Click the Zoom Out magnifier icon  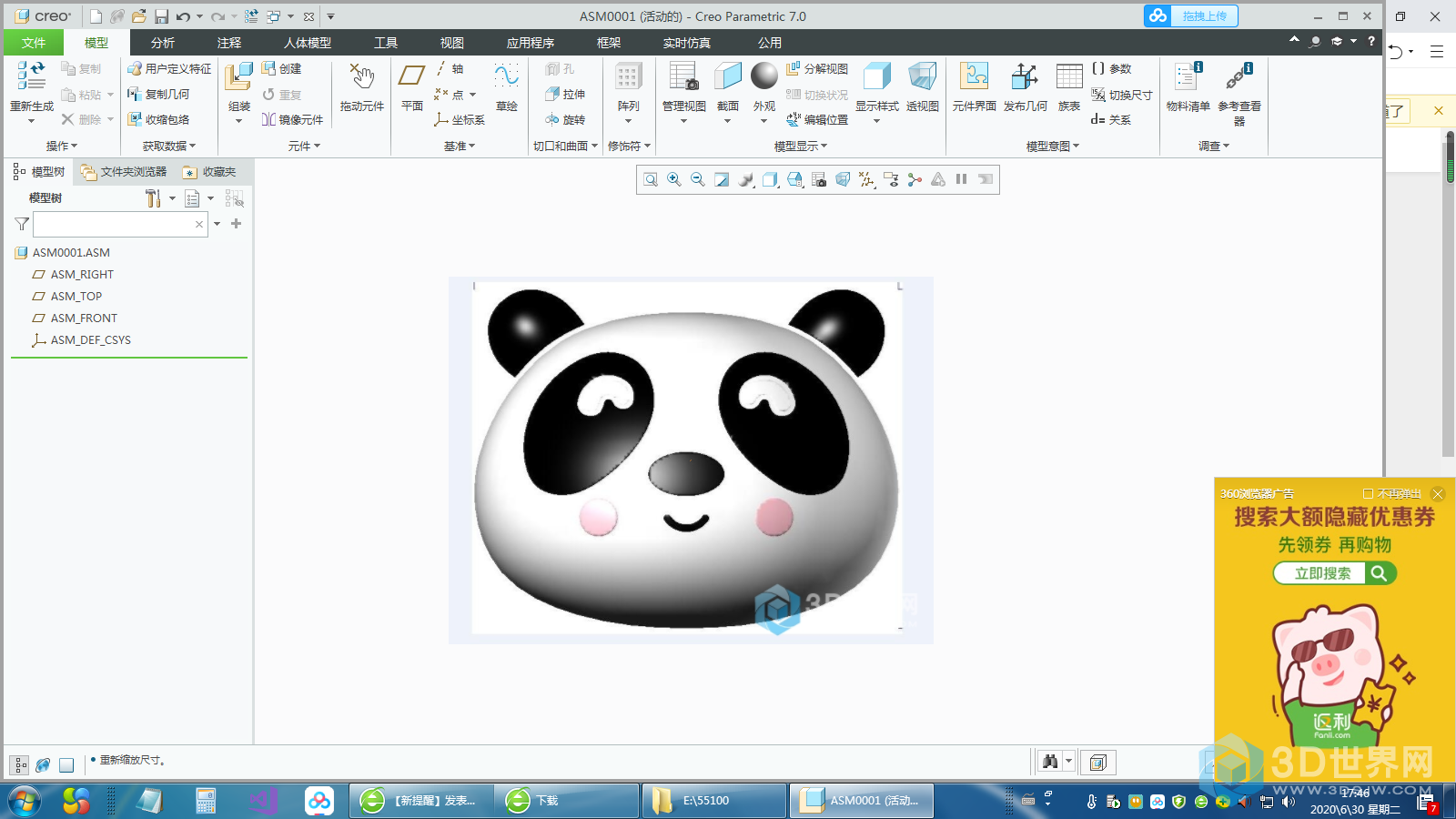(x=698, y=179)
